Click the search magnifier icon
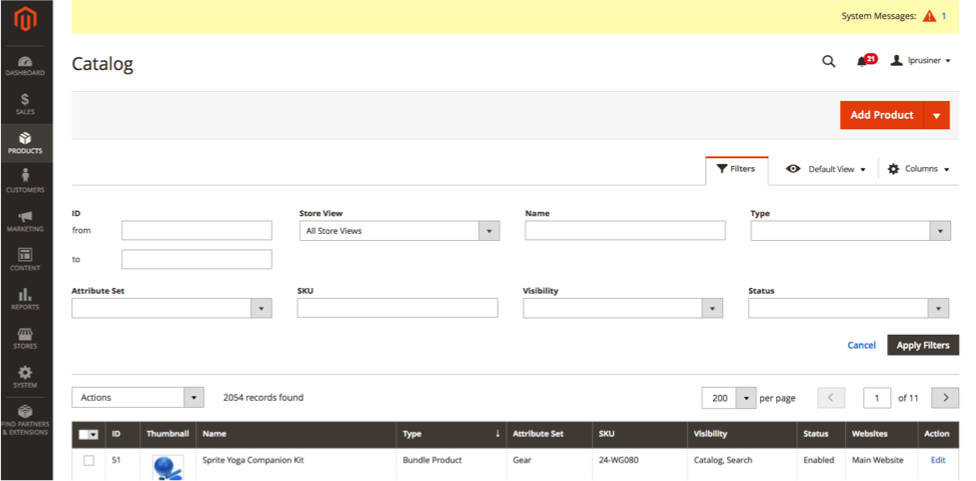 tap(828, 61)
